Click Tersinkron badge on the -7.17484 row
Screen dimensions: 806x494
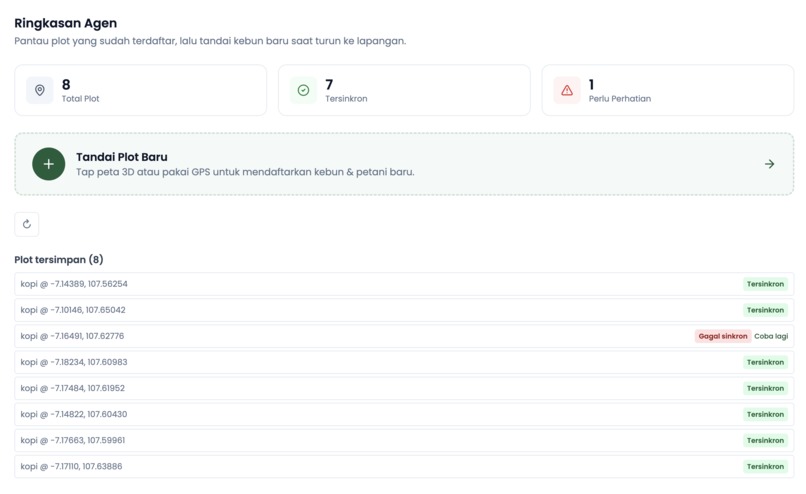click(765, 388)
